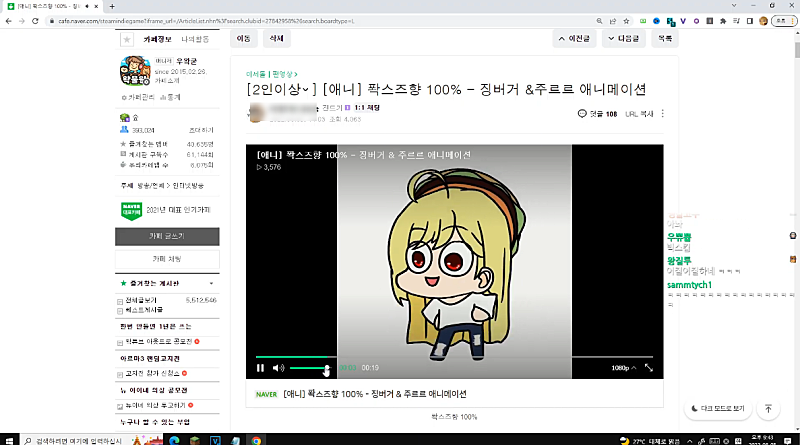This screenshot has height=445, width=800.
Task: Click the address bar URL field
Action: [x=316, y=21]
